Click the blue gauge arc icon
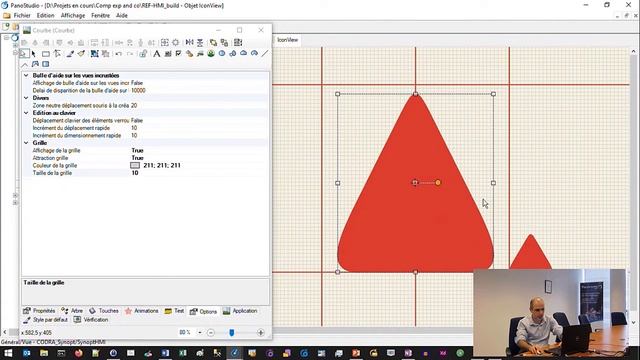640x360 pixels. coord(254,53)
